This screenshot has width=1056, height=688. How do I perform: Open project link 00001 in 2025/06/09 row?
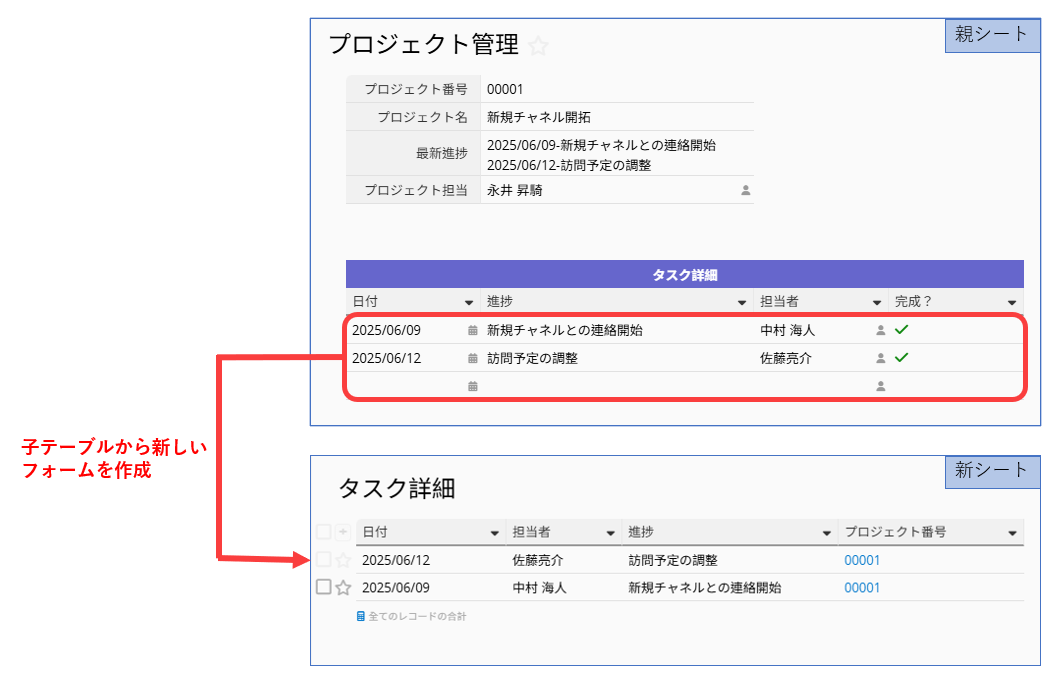[862, 588]
